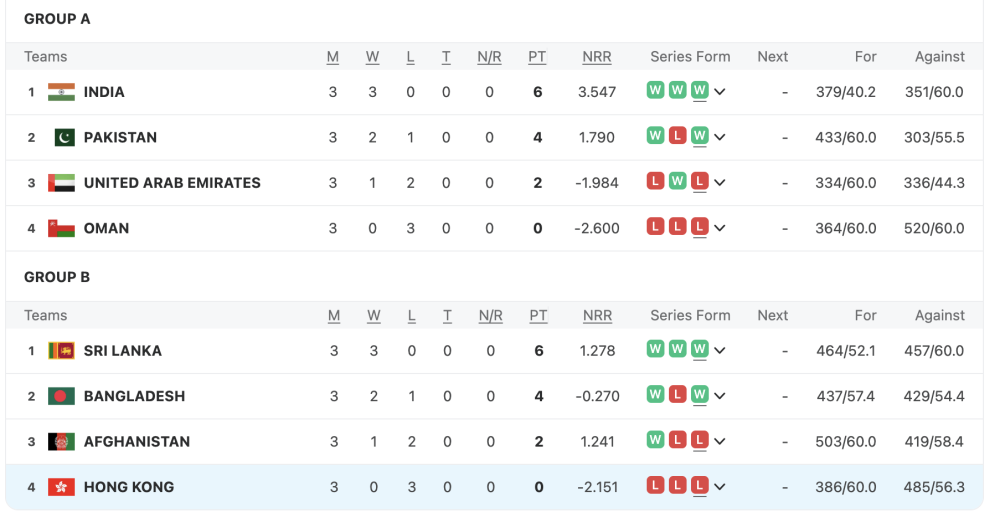Expand India's series form chevron
Screen dimensions: 1000x522
pos(720,92)
